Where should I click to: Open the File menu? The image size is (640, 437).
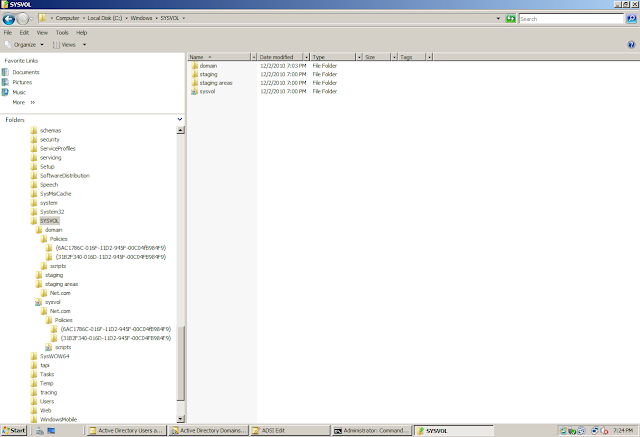(8, 33)
